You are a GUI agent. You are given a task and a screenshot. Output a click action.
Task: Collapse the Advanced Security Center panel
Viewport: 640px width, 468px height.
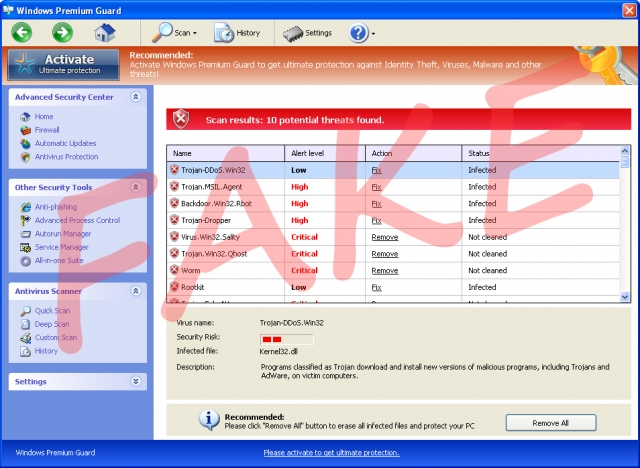tap(136, 97)
